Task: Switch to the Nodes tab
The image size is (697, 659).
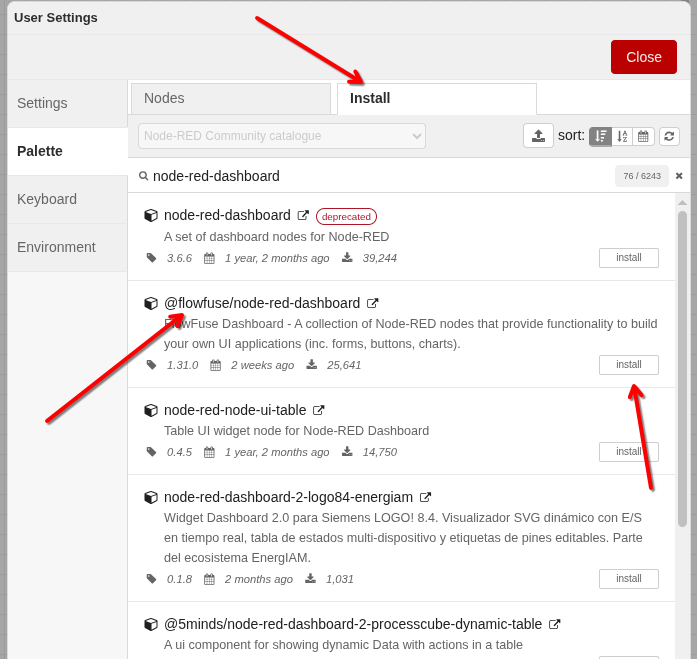Action: (x=231, y=98)
